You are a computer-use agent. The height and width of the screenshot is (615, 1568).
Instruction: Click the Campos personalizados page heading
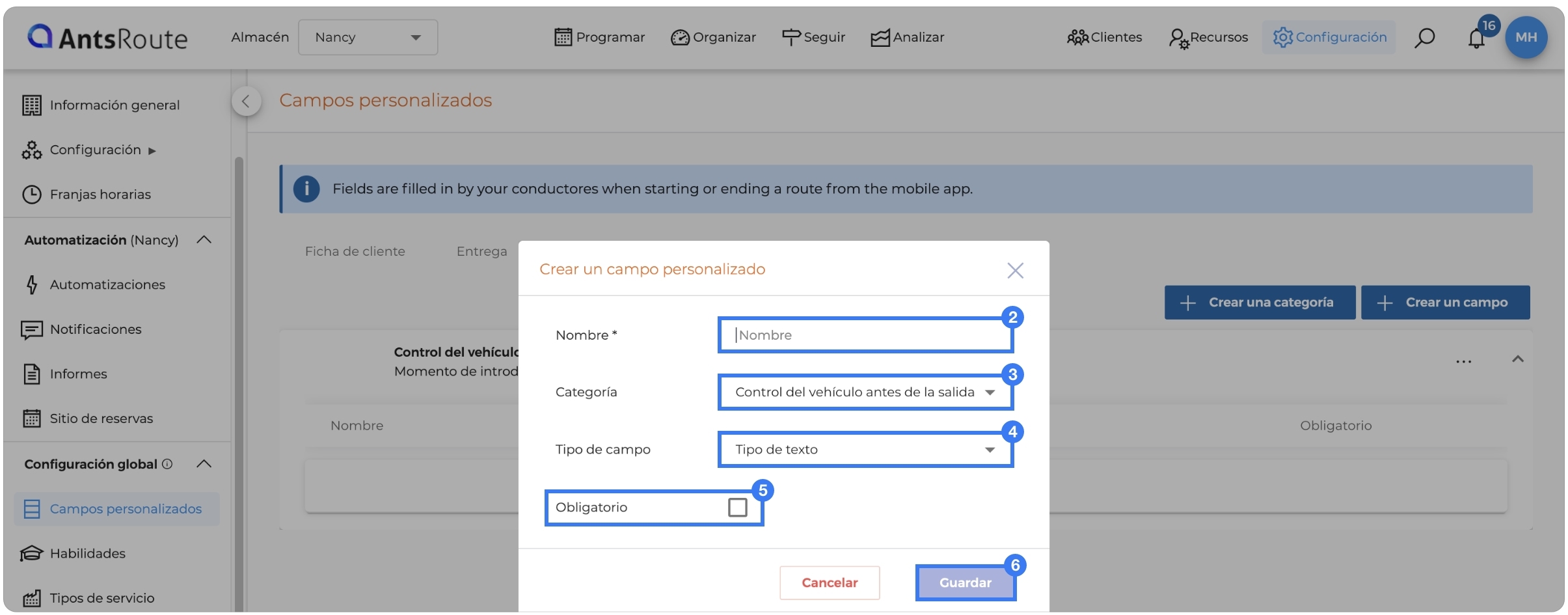click(385, 100)
